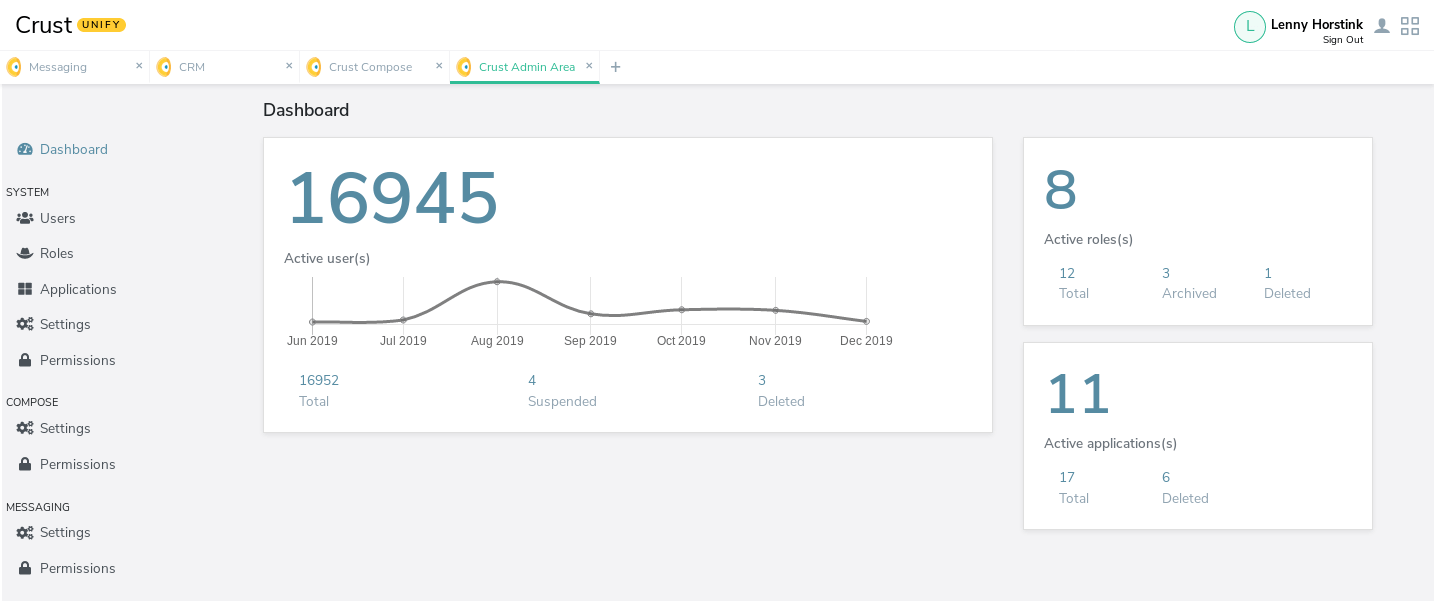Click the System Permissions lock icon
This screenshot has width=1434, height=601.
[25, 360]
